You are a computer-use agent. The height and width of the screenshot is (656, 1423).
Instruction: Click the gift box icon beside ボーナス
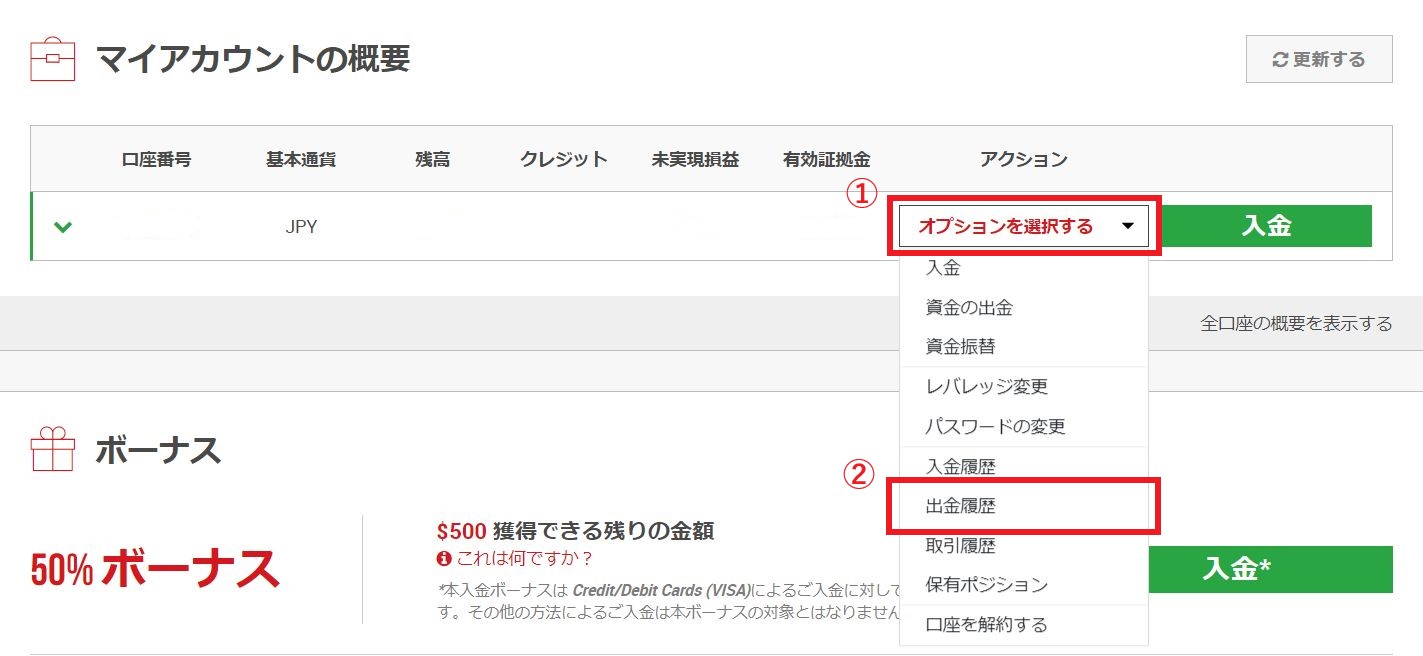click(52, 450)
